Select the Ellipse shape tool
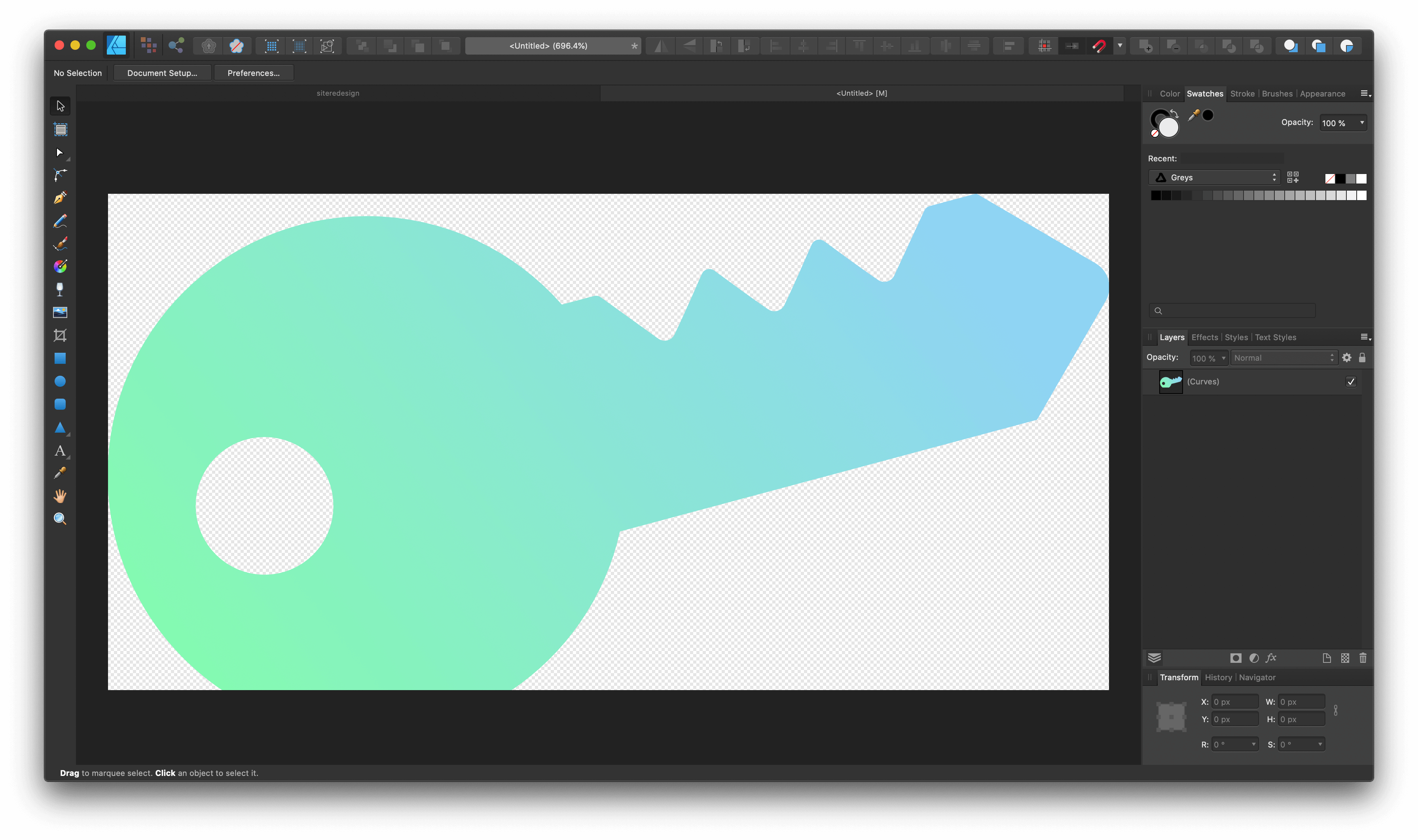The width and height of the screenshot is (1418, 840). (x=60, y=382)
